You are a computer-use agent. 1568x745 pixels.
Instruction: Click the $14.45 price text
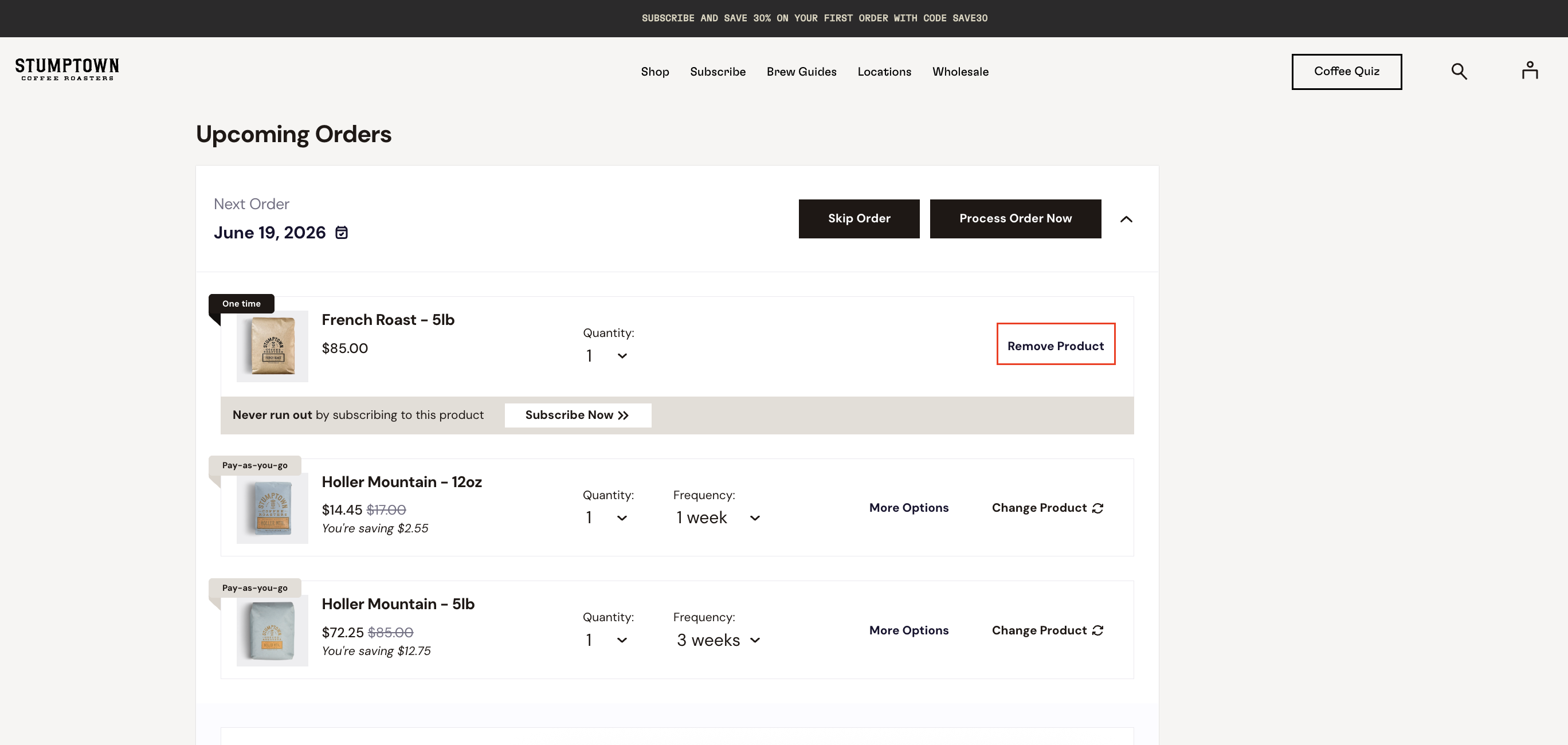pos(342,510)
